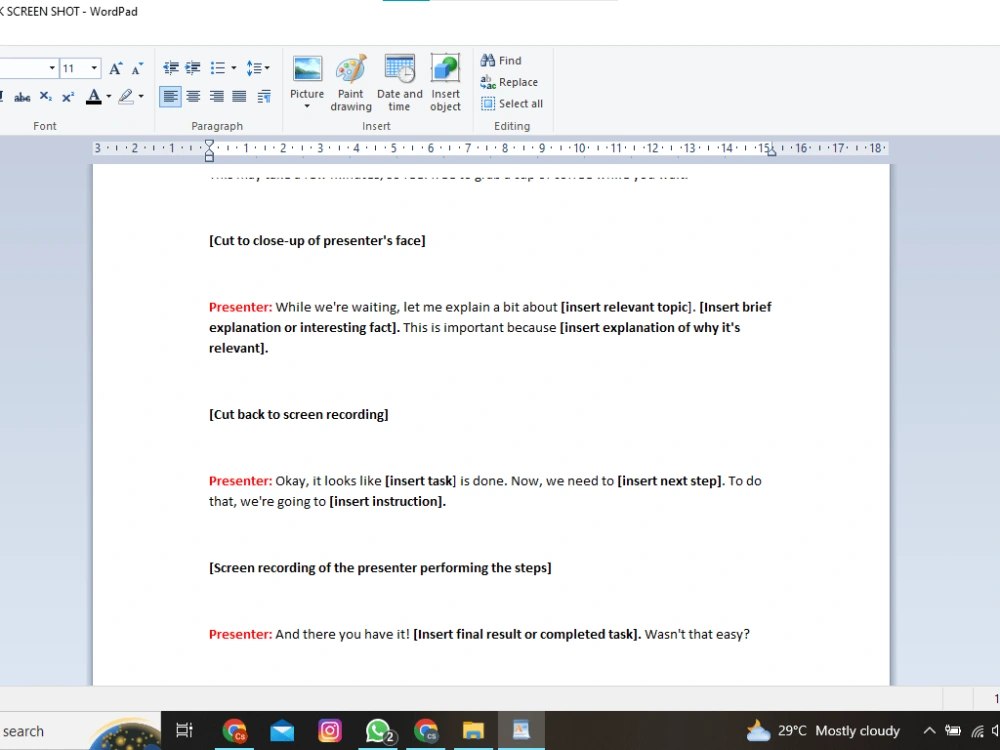Viewport: 1000px width, 750px height.
Task: Insert date and time
Action: (x=399, y=84)
